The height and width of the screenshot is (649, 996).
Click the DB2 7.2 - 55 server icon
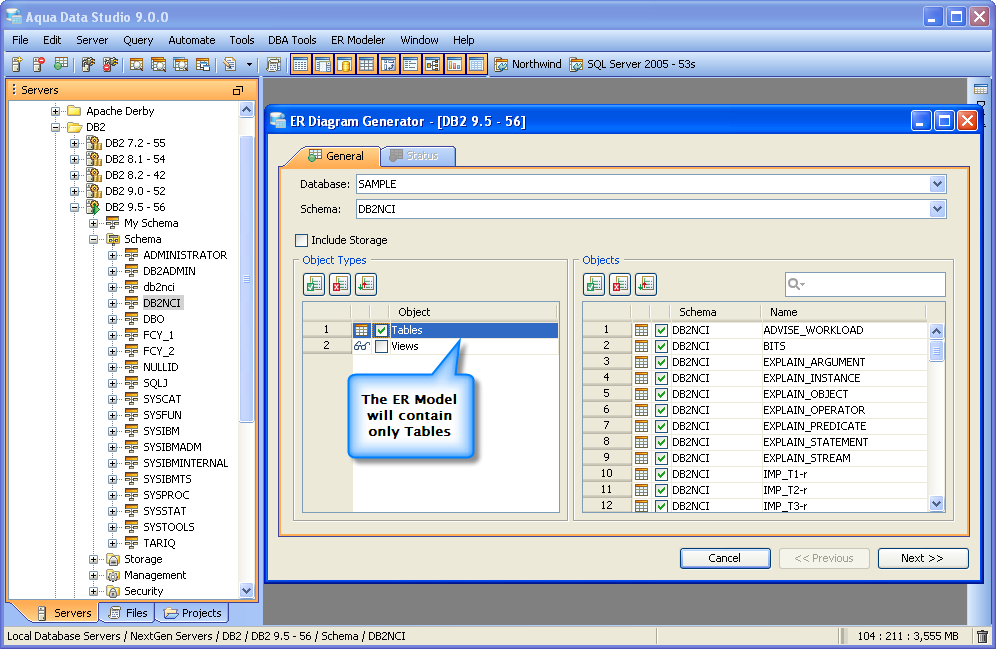pos(94,143)
